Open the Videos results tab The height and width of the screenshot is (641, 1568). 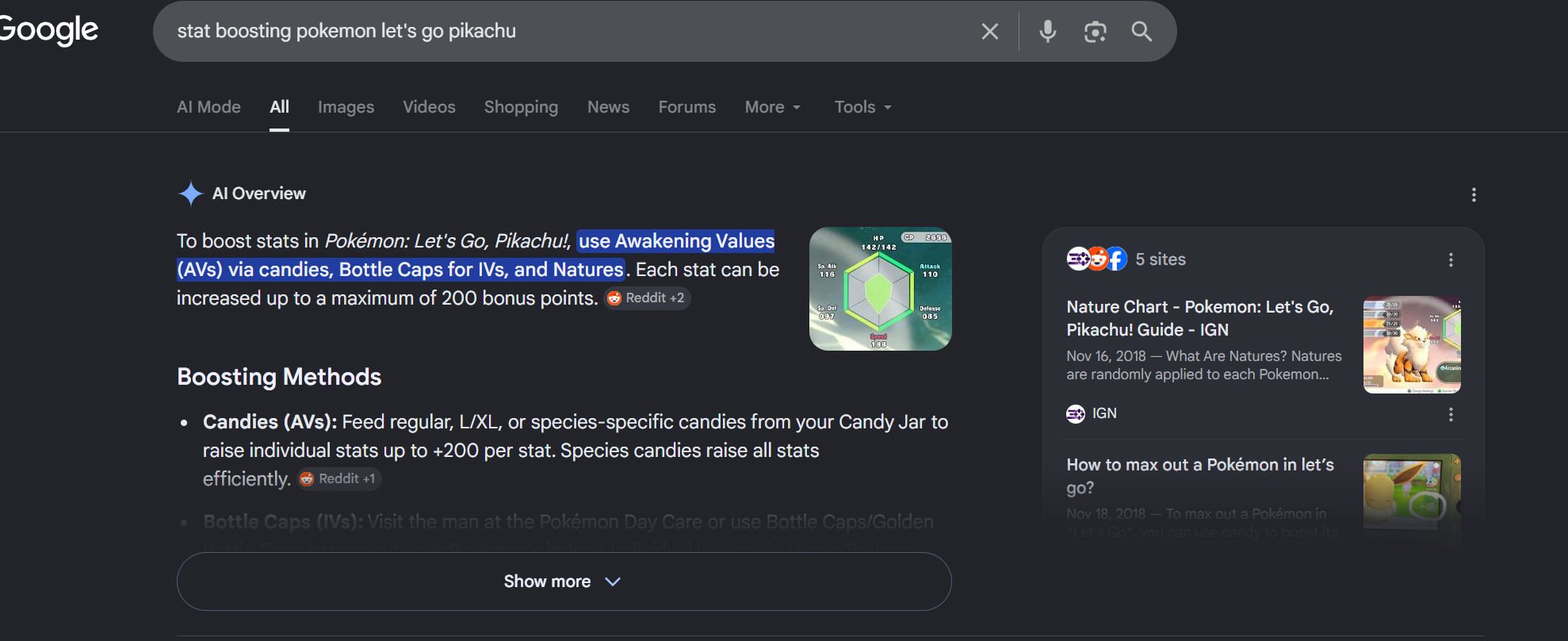tap(429, 107)
